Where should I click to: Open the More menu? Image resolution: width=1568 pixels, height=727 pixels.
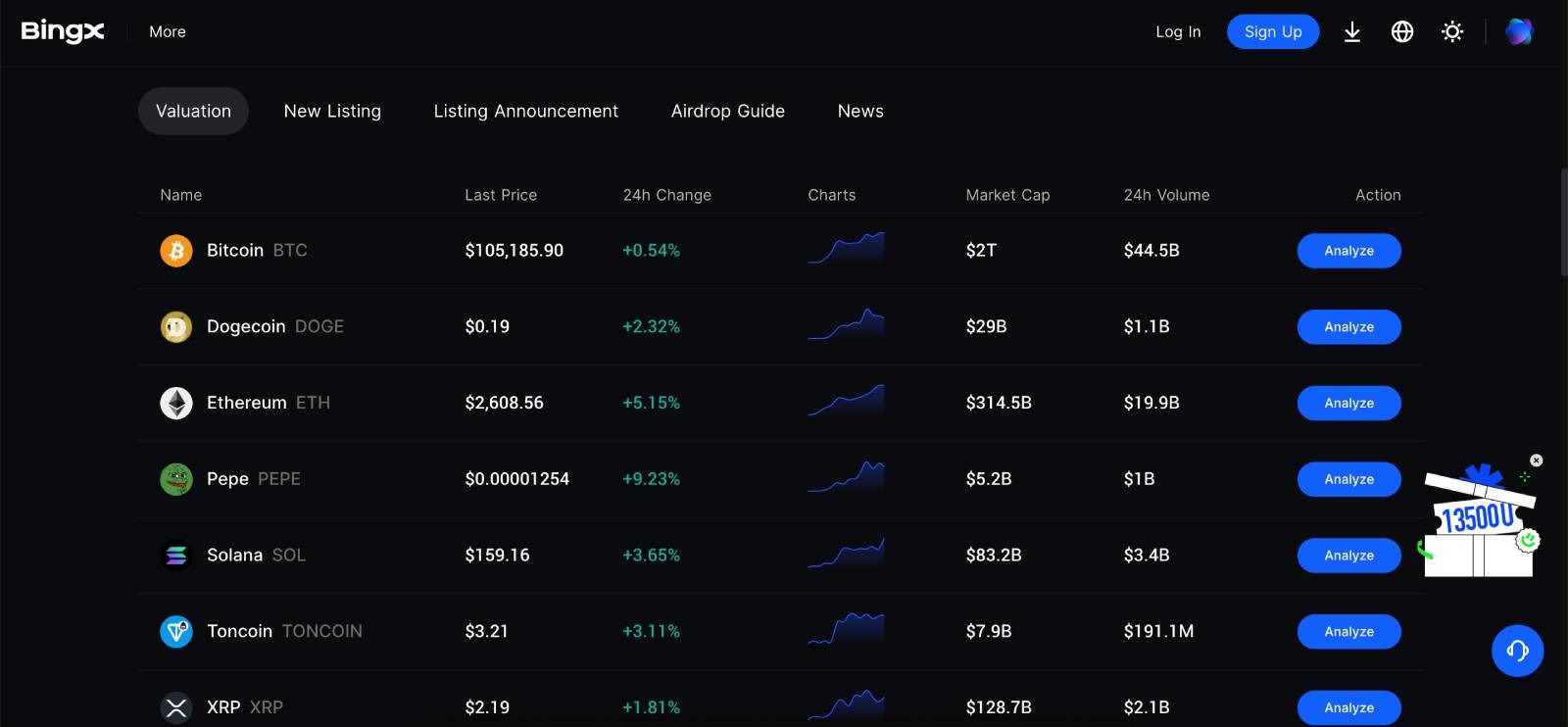(x=168, y=31)
